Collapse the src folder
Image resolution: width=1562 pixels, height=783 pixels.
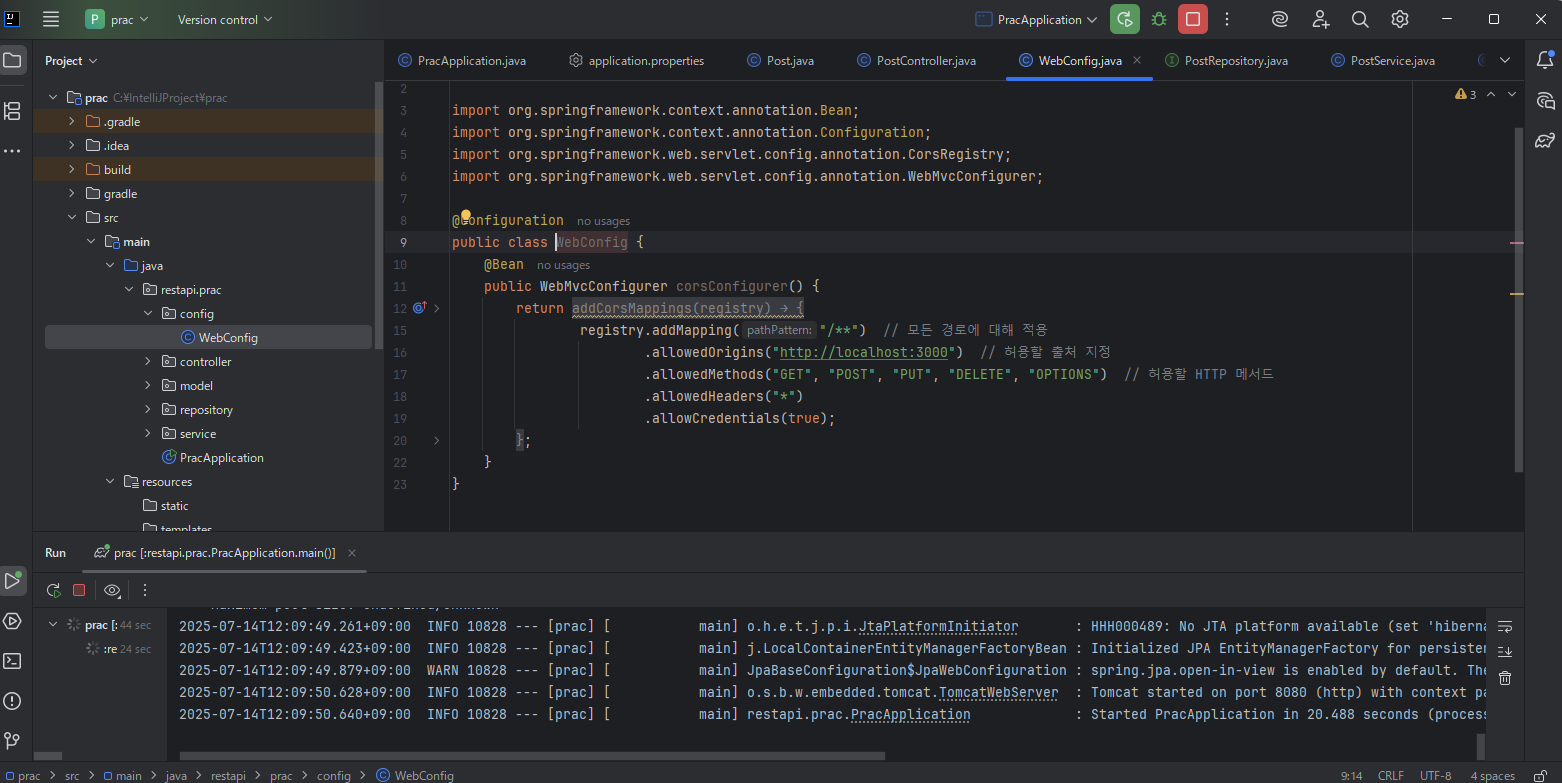[x=72, y=218]
